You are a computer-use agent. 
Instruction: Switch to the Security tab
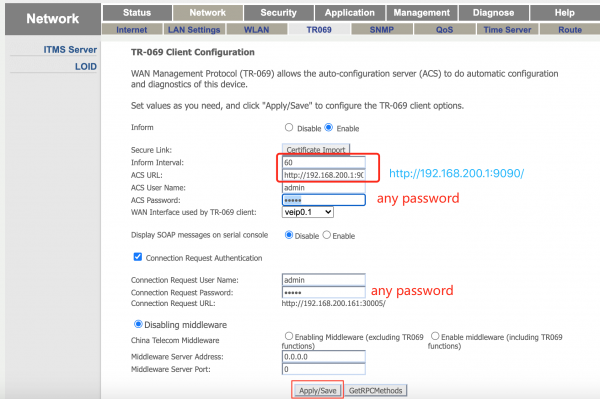coord(279,13)
